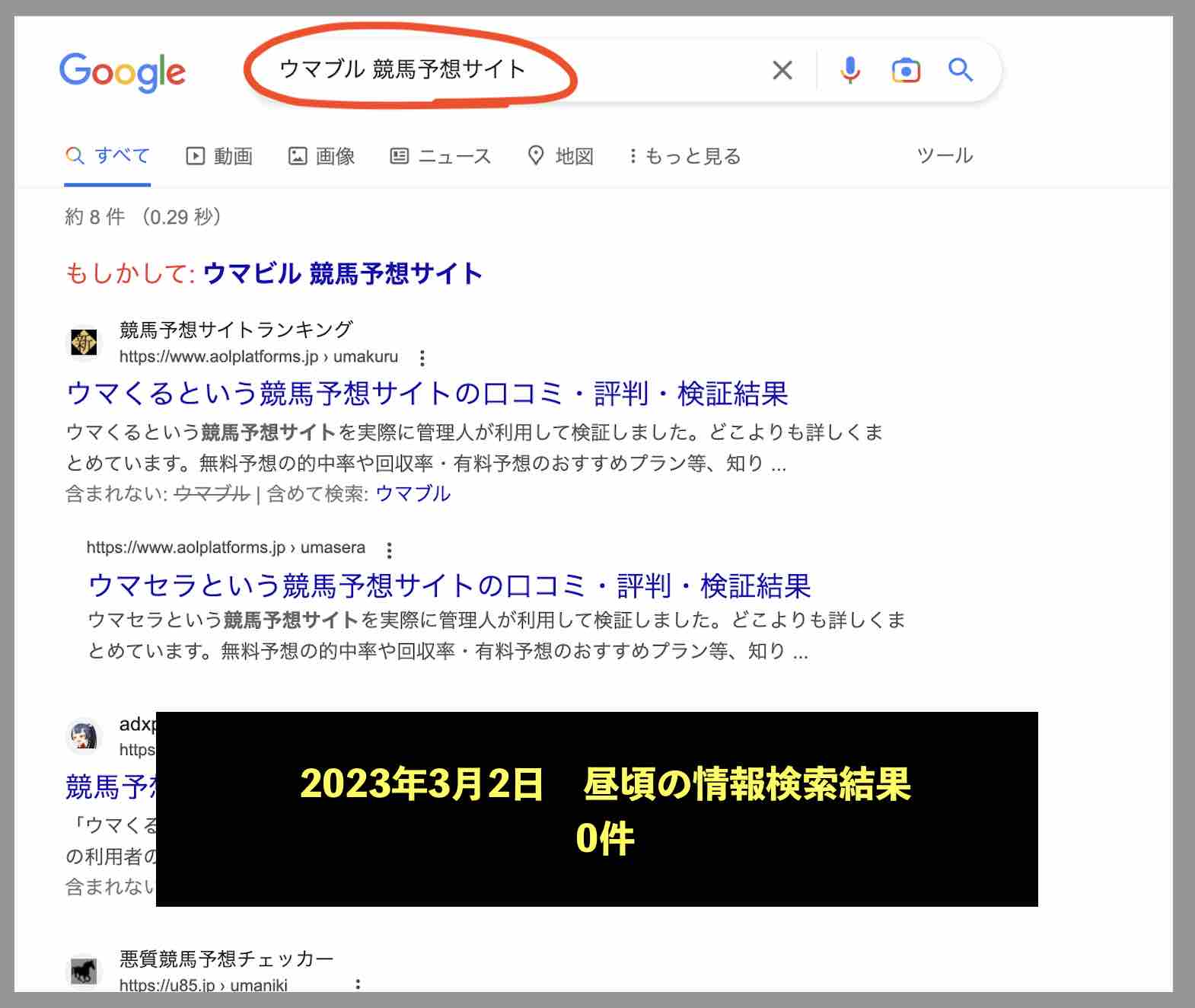Click the 競馬予想サイトランキング site favicon
Image resolution: width=1195 pixels, height=1008 pixels.
coord(84,342)
